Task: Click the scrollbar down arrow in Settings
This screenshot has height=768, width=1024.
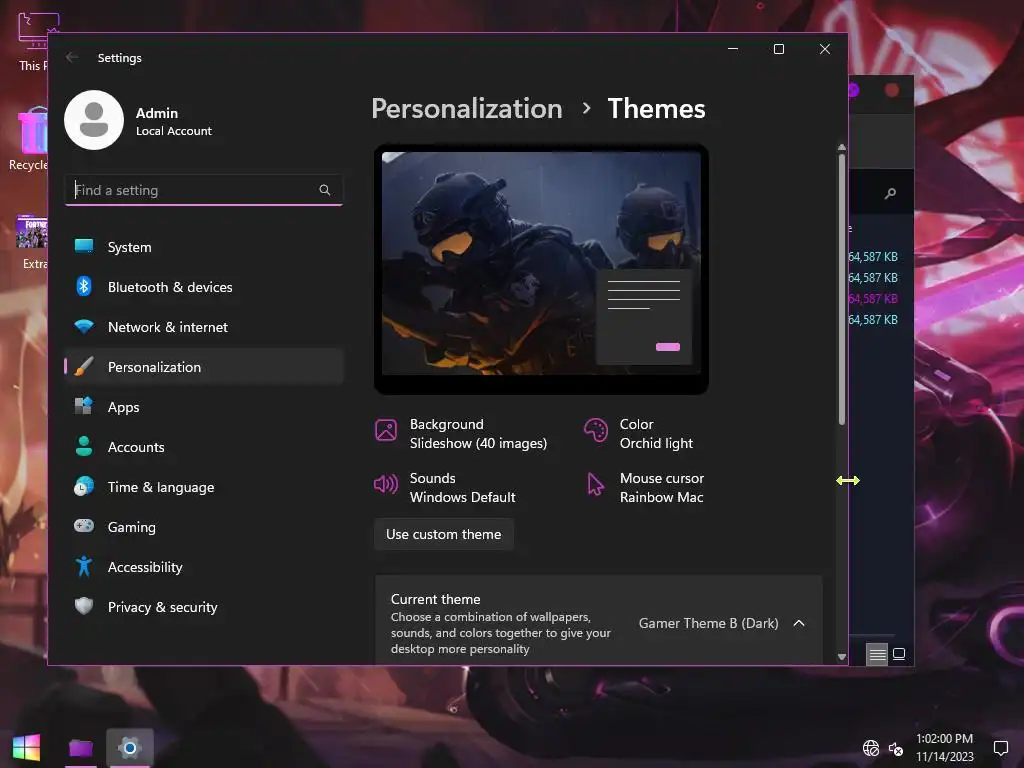Action: [842, 657]
